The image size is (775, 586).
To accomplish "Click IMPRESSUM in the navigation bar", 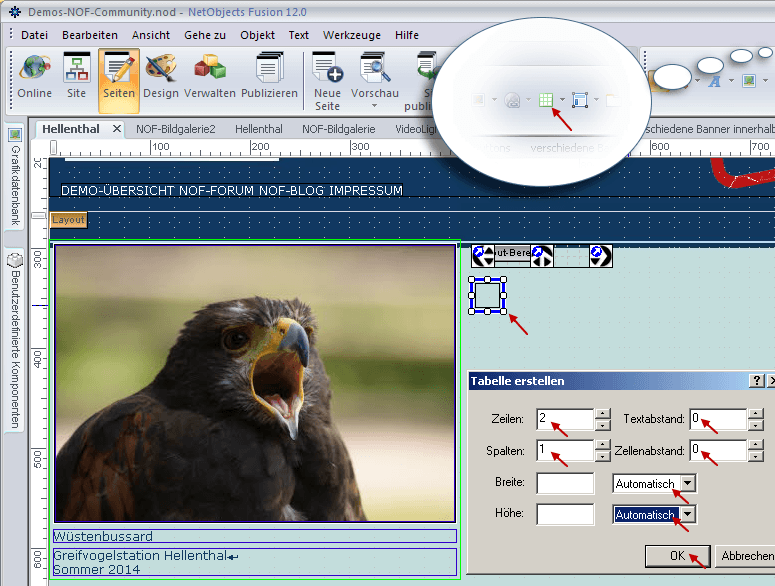I will click(366, 191).
